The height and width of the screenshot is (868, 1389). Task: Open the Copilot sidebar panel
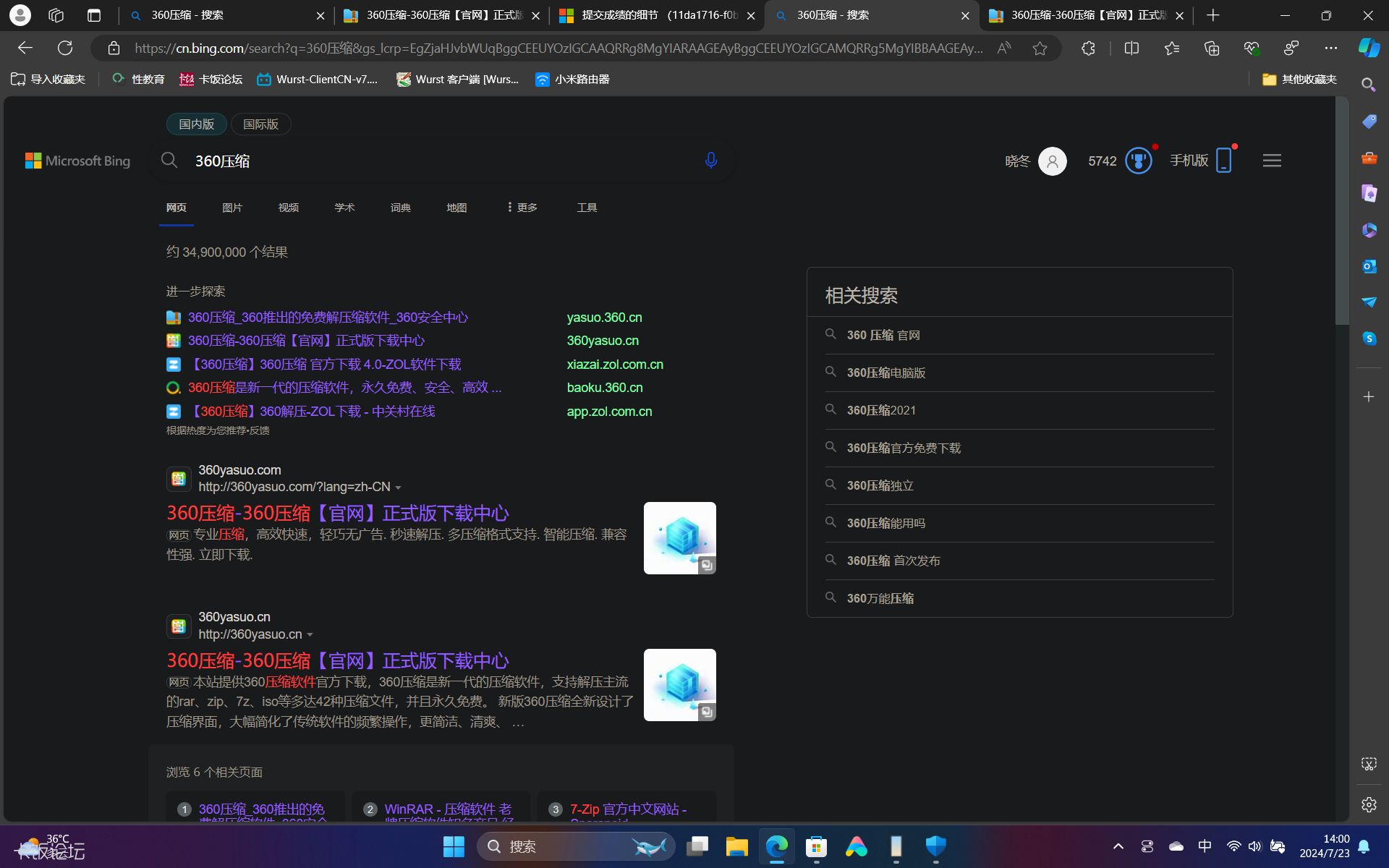[x=1369, y=48]
